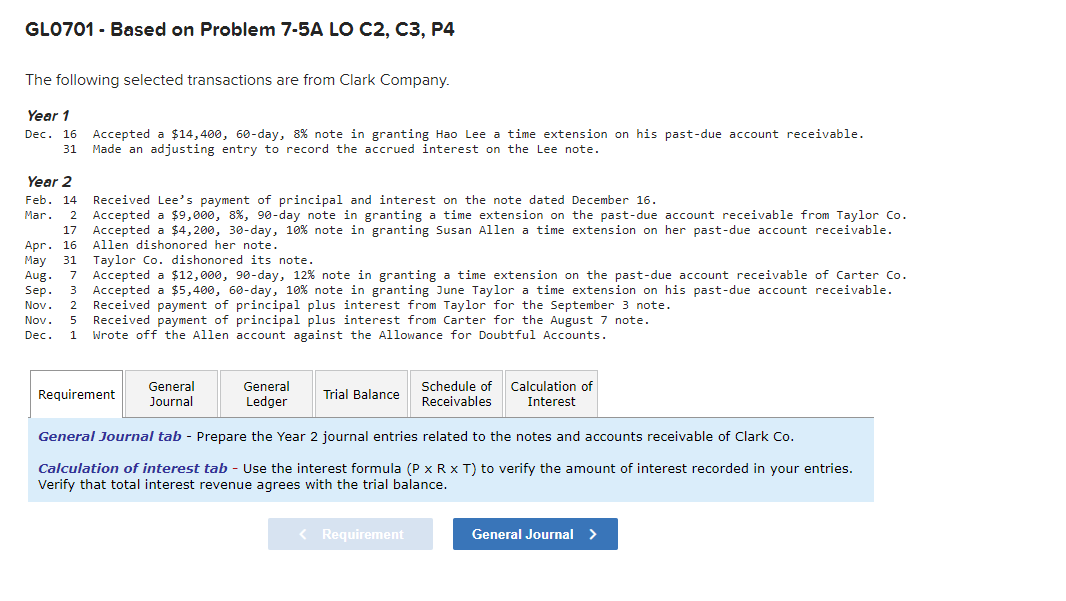This screenshot has height=601, width=1066.
Task: Select the Trial Balance tab
Action: (x=361, y=393)
